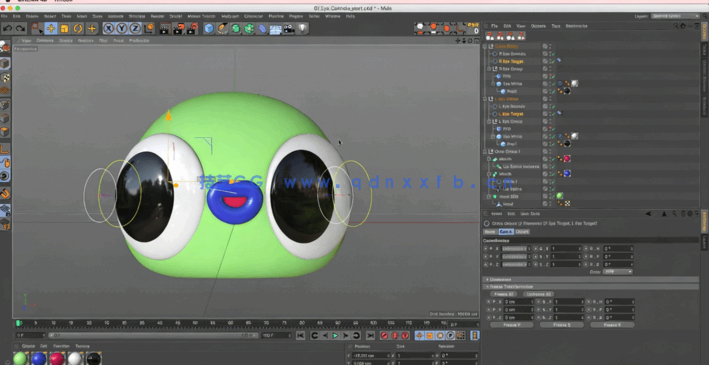709x365 pixels.
Task: Open the Layout dropdown at top right
Action: [x=675, y=16]
